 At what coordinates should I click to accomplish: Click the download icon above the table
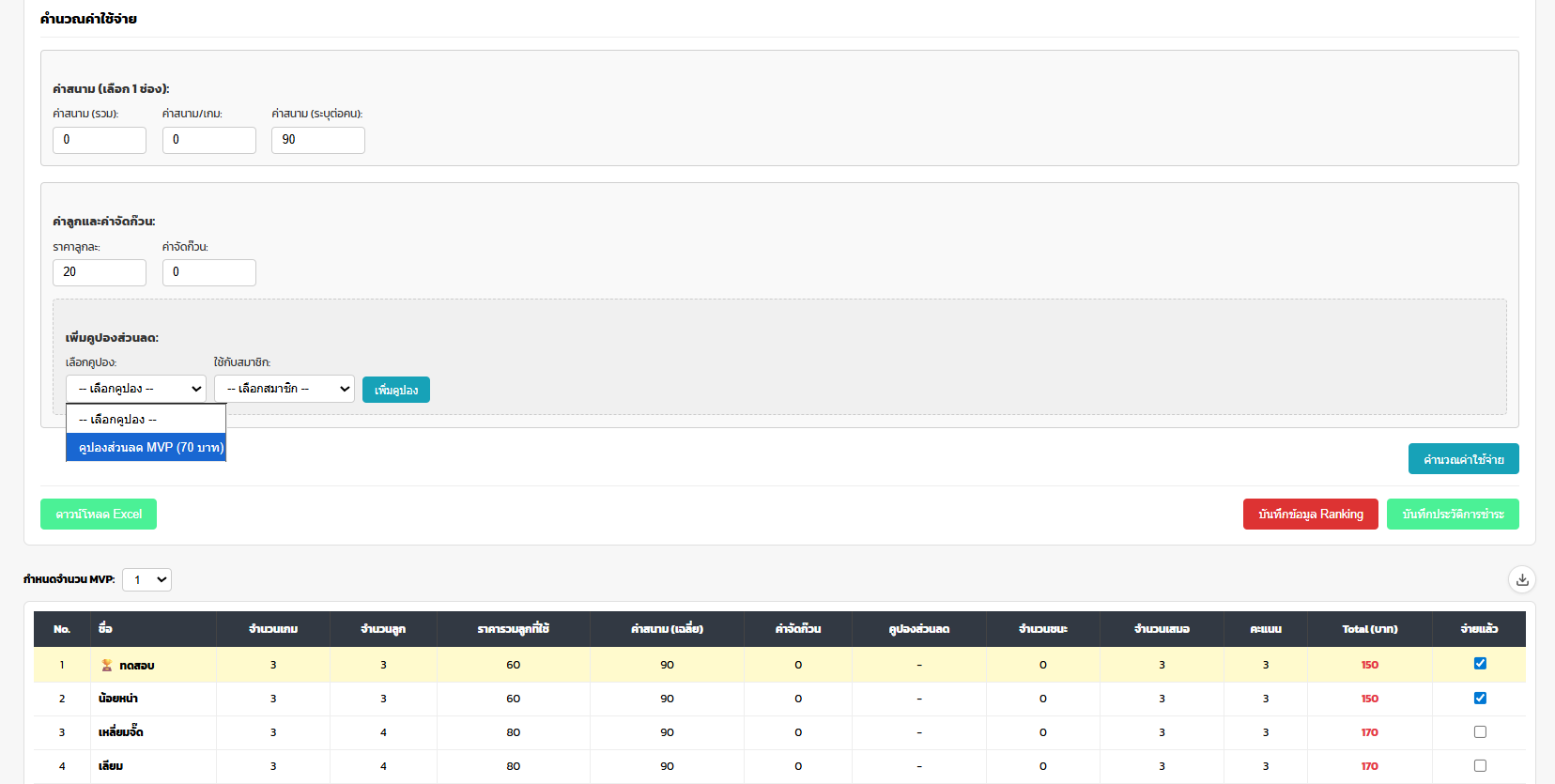pyautogui.click(x=1522, y=579)
